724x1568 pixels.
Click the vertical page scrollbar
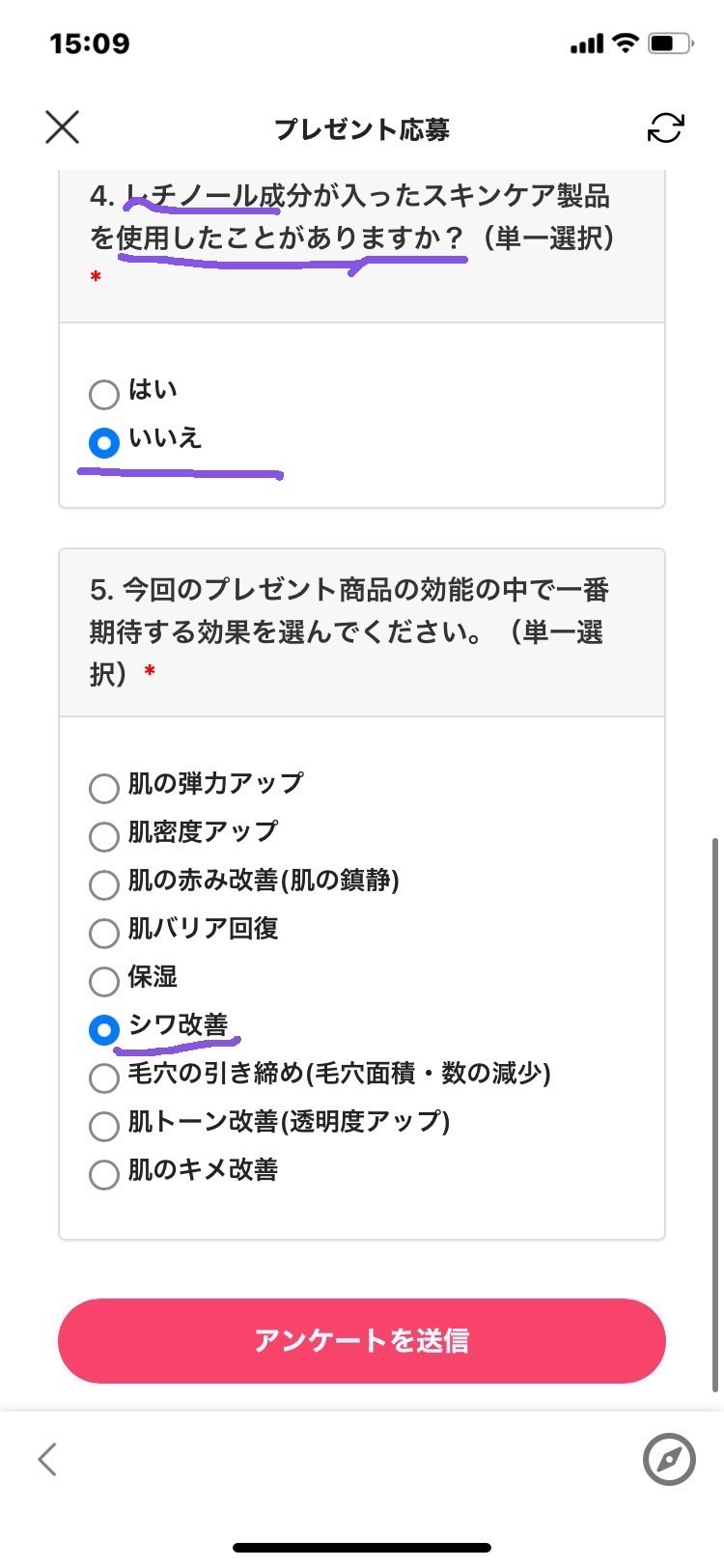[714, 1110]
